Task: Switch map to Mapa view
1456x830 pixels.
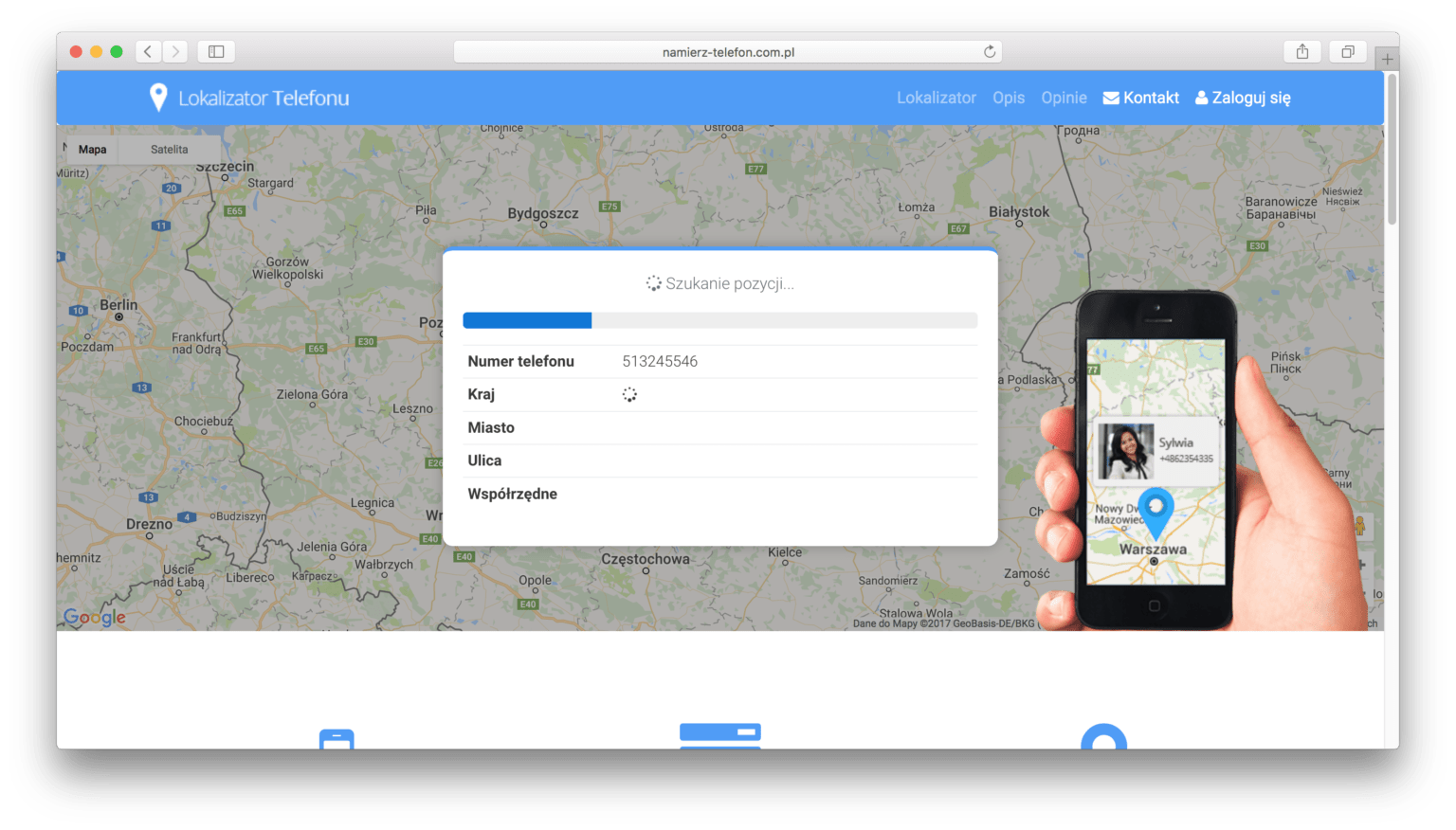Action: pyautogui.click(x=92, y=150)
